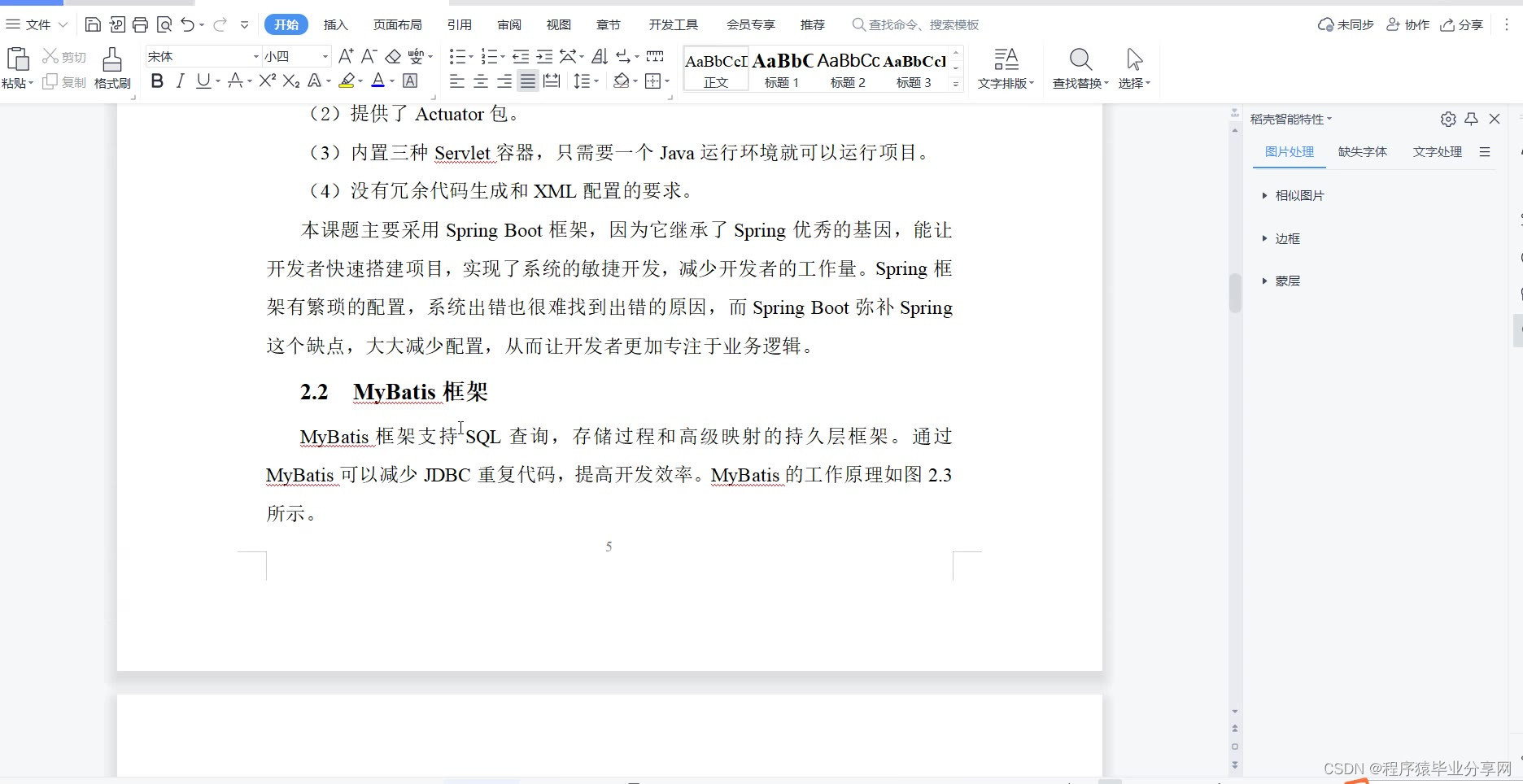Screen dimensions: 1523x784
Task: Copy selection with 复制
Action: pos(64,82)
